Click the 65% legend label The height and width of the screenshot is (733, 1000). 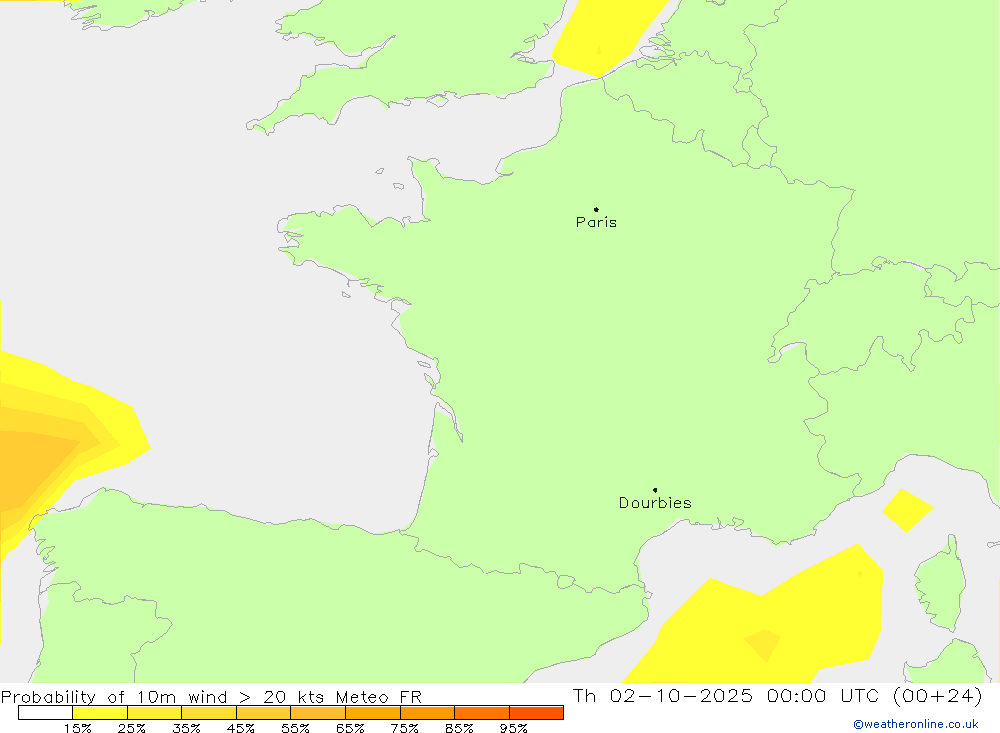[349, 728]
